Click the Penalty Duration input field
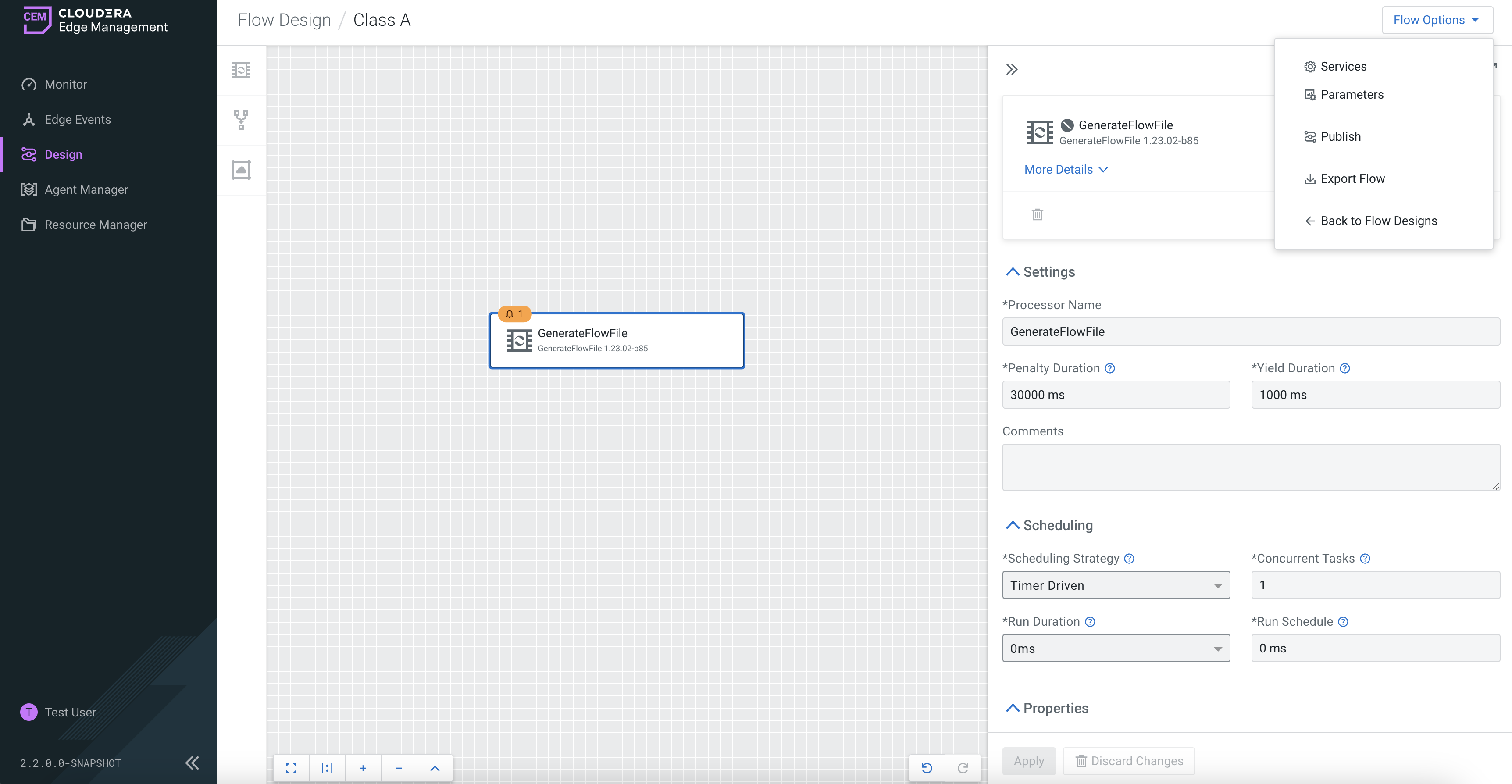Image resolution: width=1512 pixels, height=784 pixels. pyautogui.click(x=1116, y=395)
